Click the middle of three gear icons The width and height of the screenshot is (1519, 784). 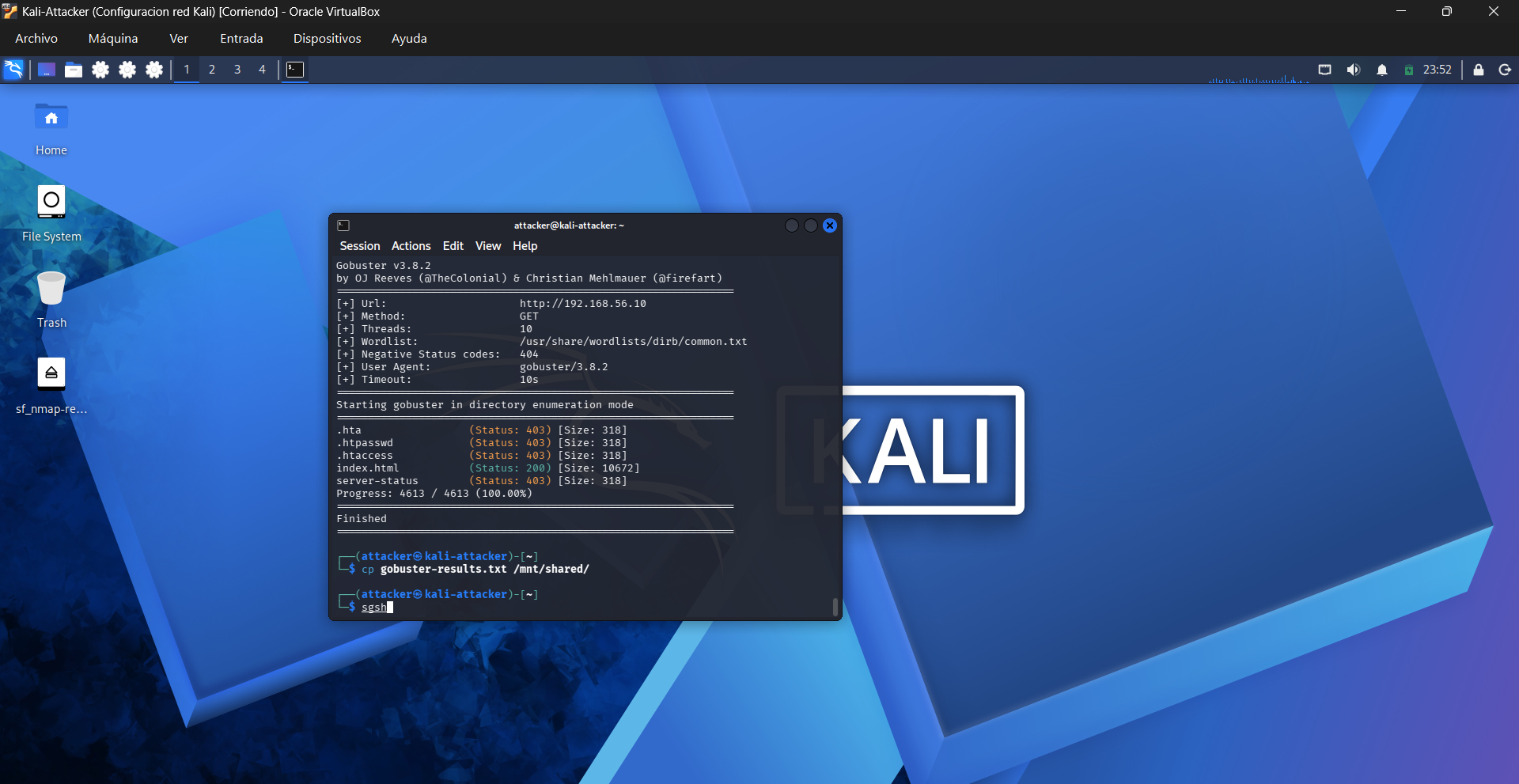pyautogui.click(x=127, y=70)
